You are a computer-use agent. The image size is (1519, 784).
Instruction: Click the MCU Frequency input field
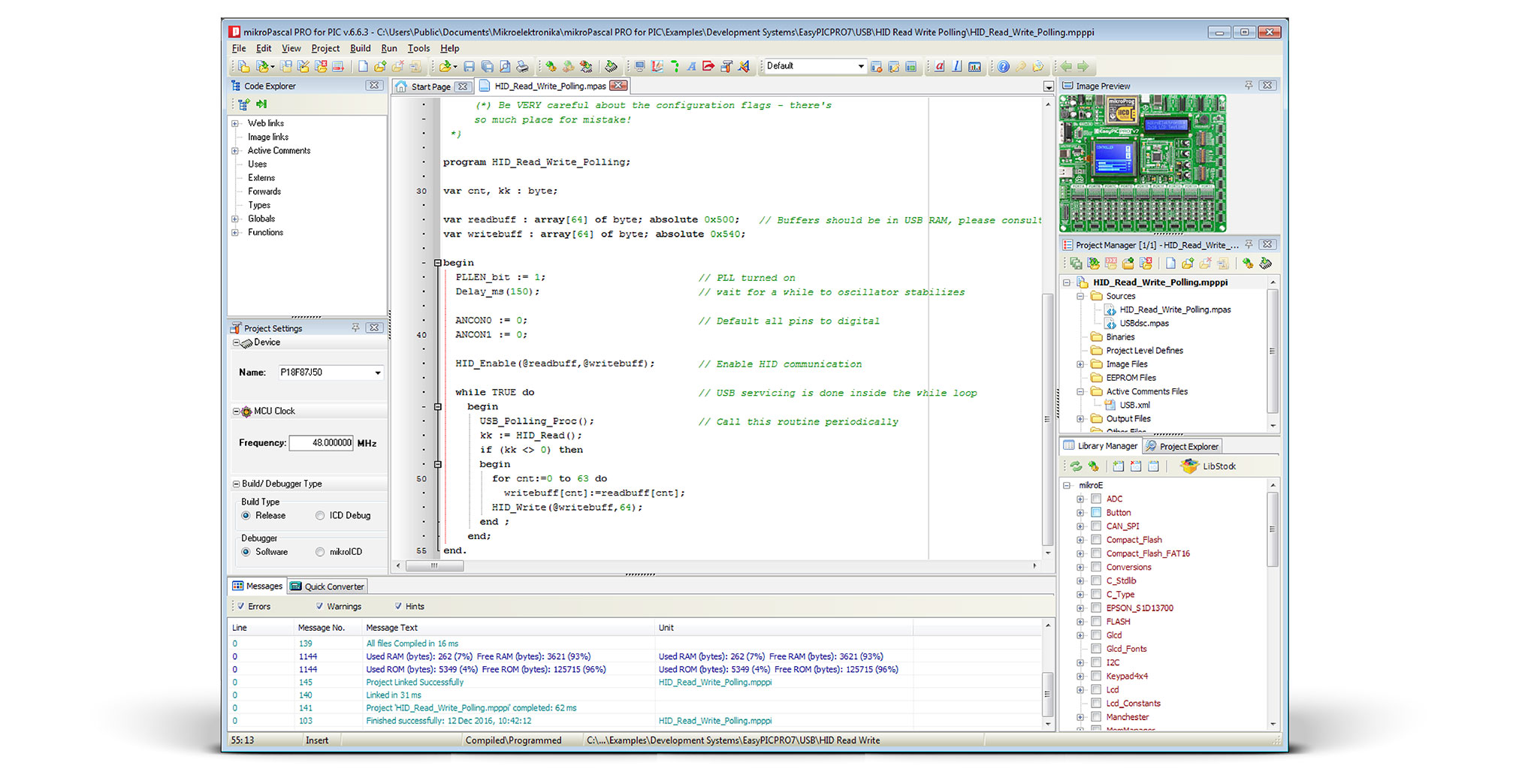coord(322,443)
